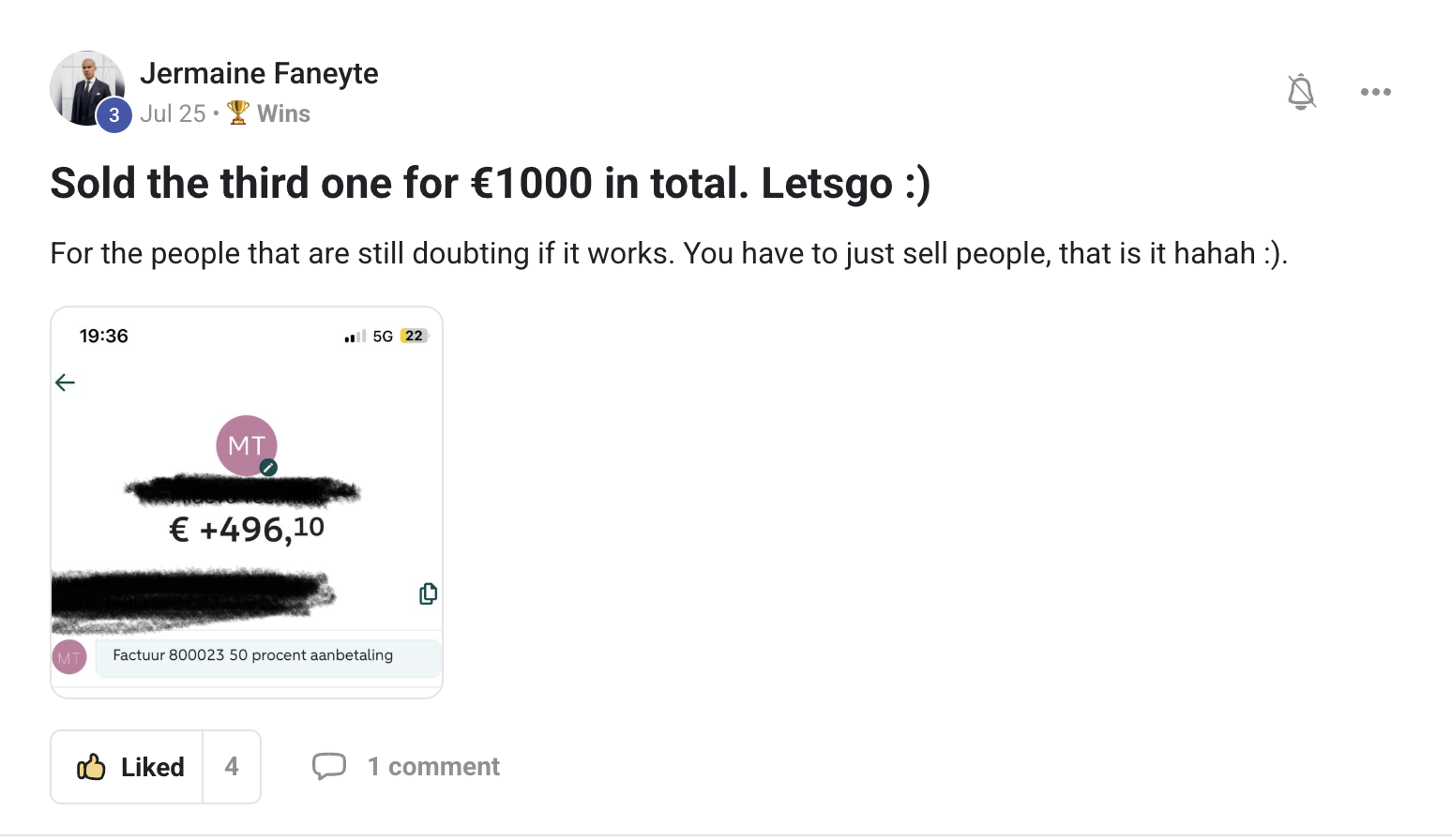1452x840 pixels.
Task: Click the trophy icon next to Wins
Action: 237,112
